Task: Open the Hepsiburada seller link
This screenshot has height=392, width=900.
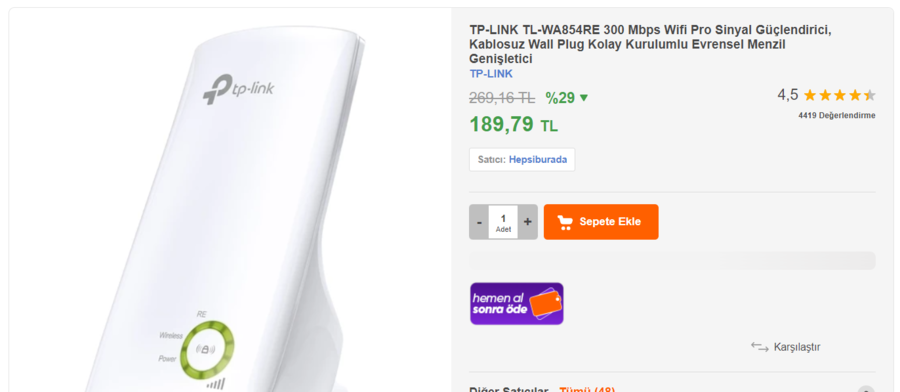Action: click(x=538, y=160)
